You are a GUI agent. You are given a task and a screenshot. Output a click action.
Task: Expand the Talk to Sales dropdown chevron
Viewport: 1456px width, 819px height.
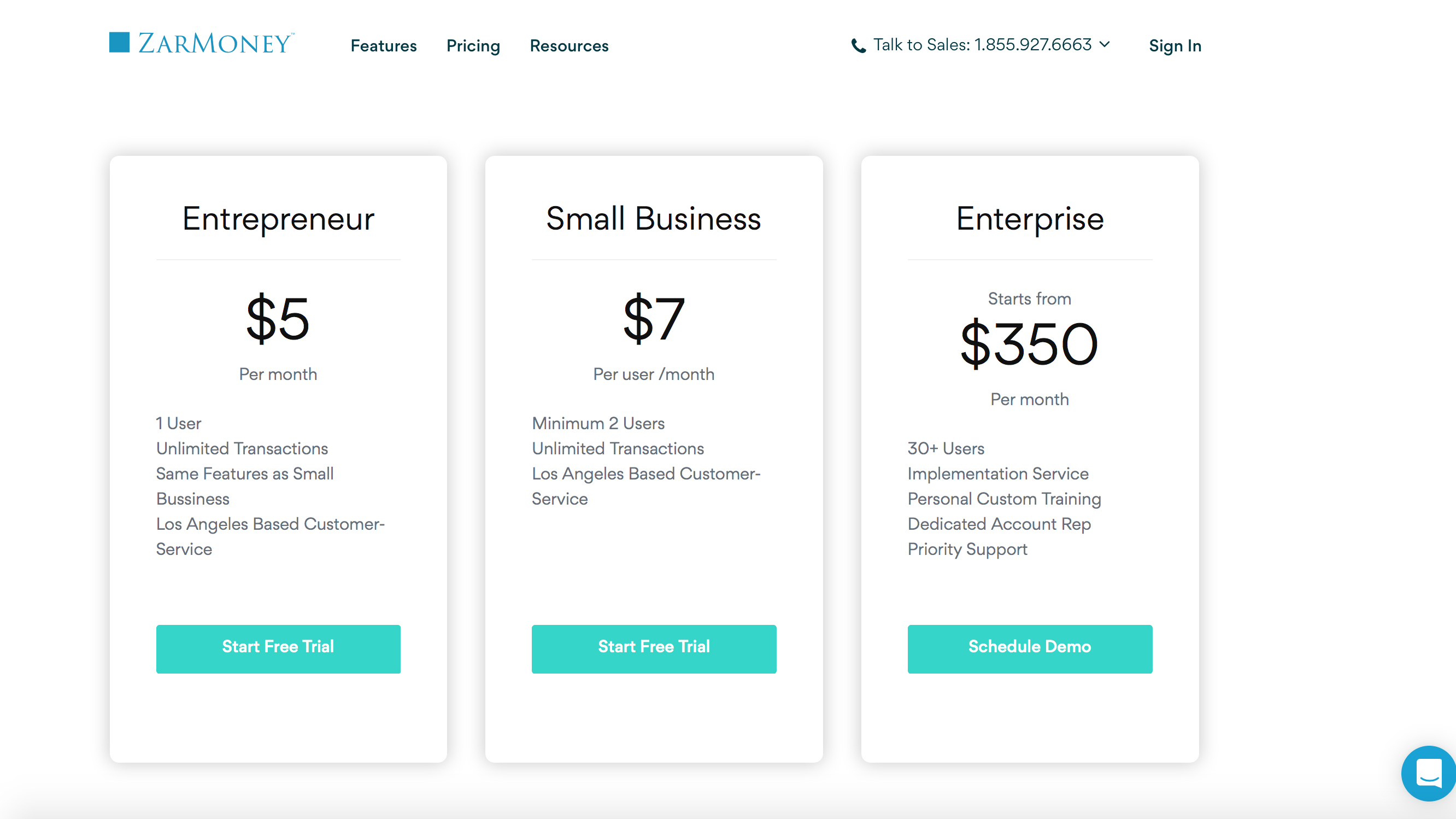click(1105, 44)
